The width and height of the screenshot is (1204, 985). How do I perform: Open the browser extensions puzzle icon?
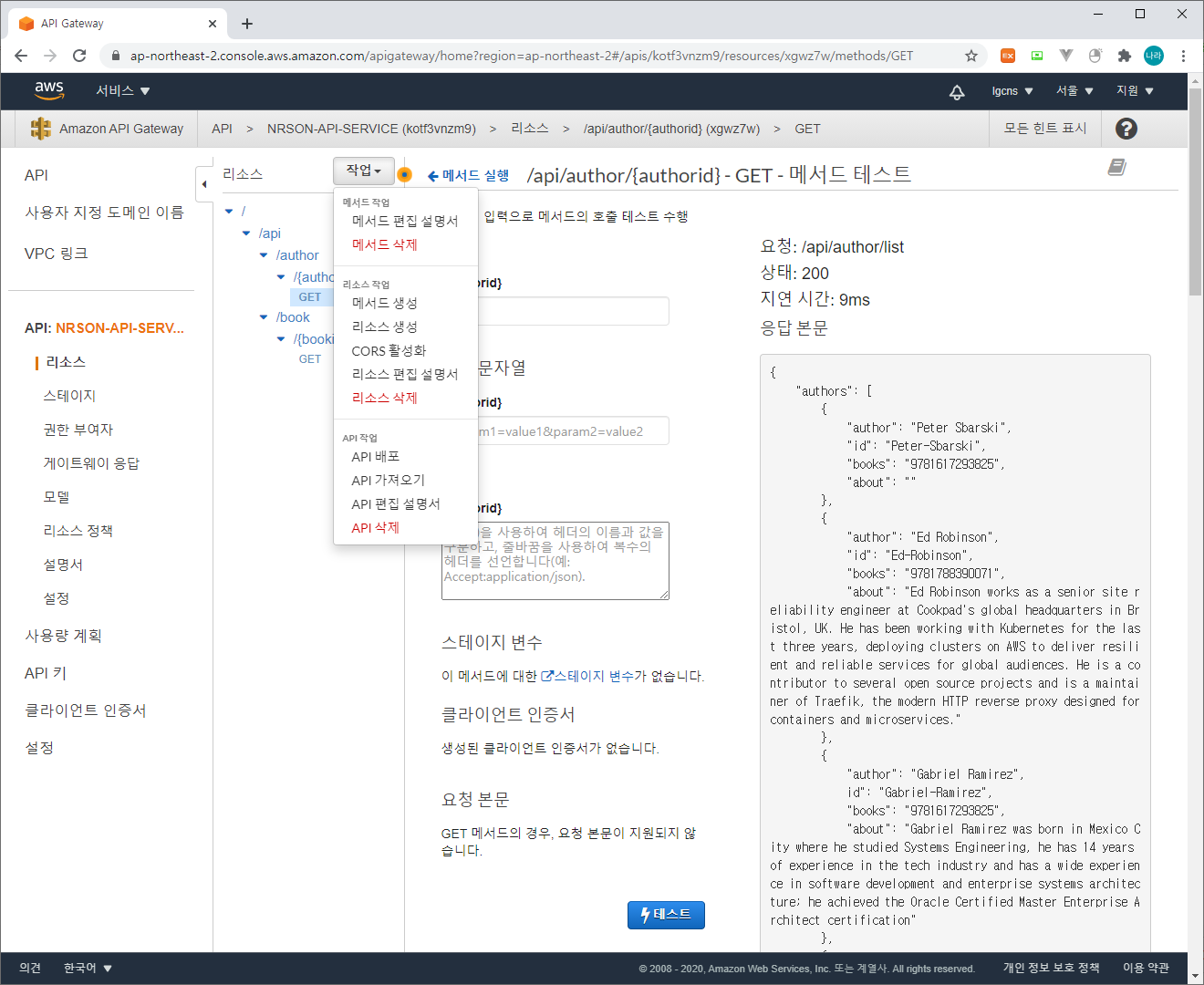[x=1125, y=56]
